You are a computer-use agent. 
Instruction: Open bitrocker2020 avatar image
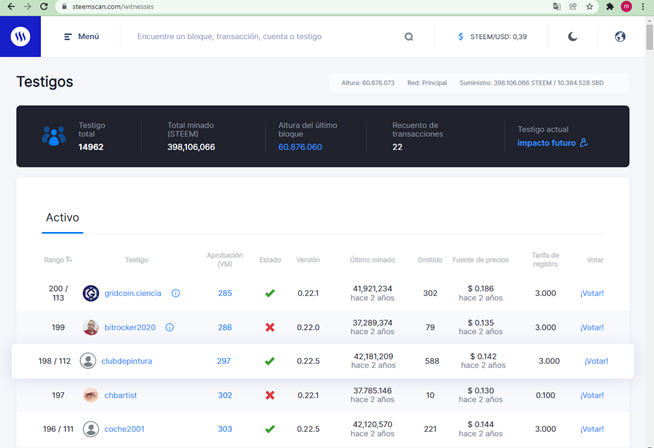point(91,327)
